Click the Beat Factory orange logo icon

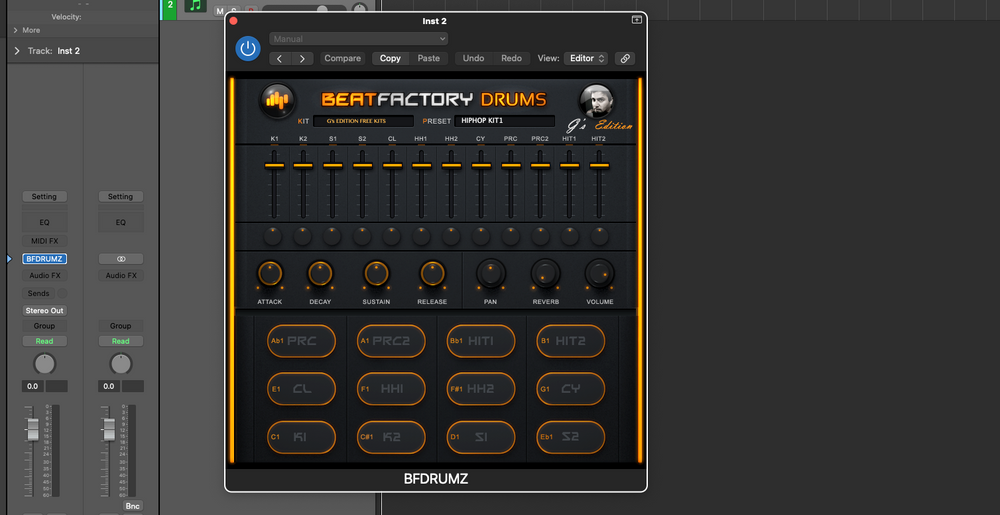(277, 100)
